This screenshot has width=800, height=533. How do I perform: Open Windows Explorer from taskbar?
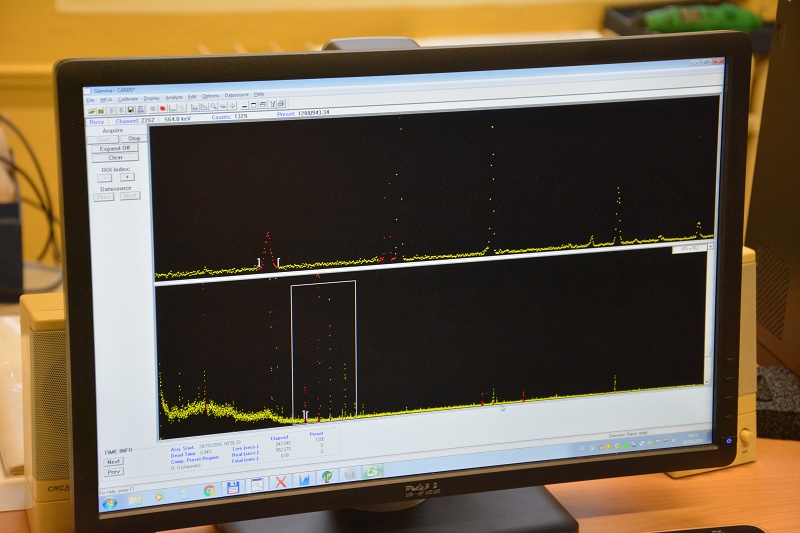[135, 501]
